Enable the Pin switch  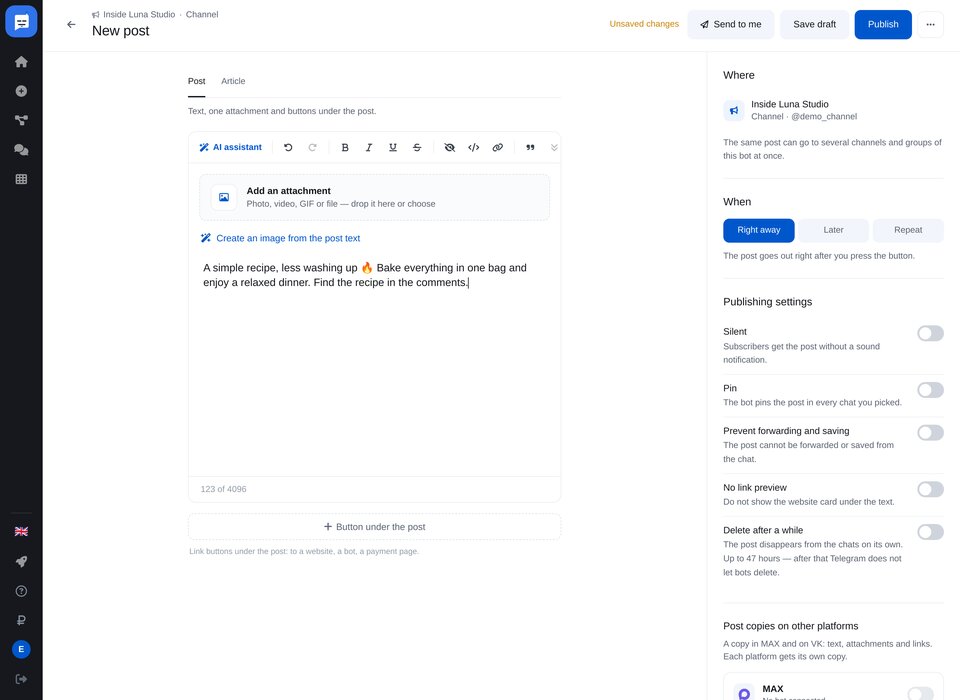[930, 390]
